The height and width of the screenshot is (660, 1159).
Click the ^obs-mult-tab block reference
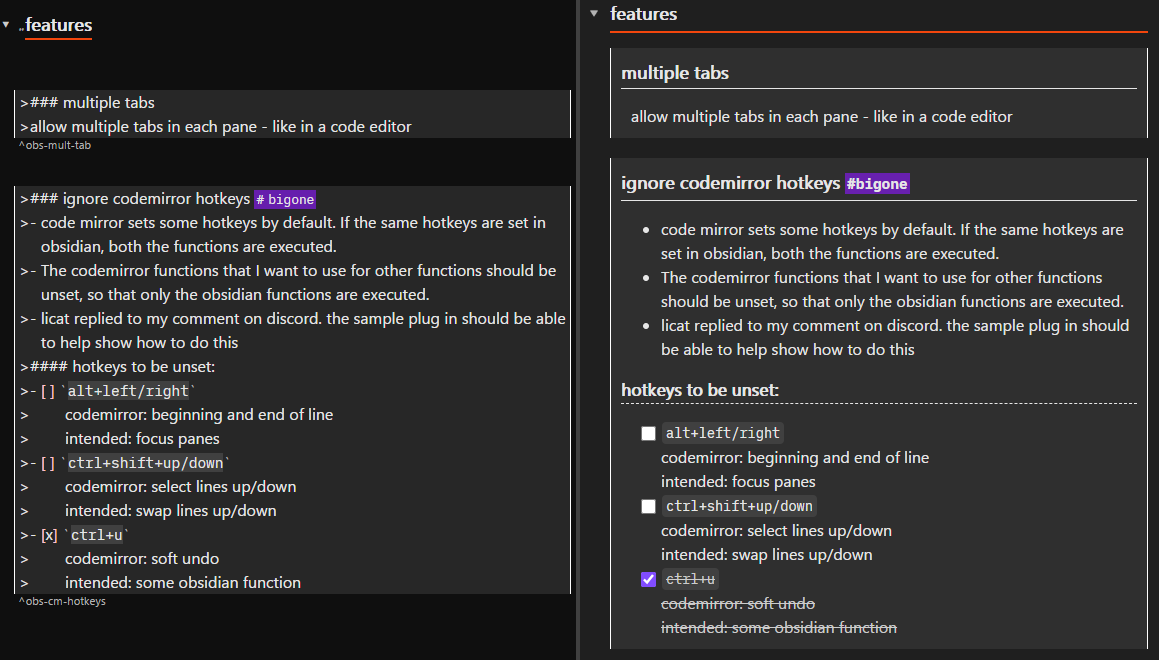(x=54, y=144)
